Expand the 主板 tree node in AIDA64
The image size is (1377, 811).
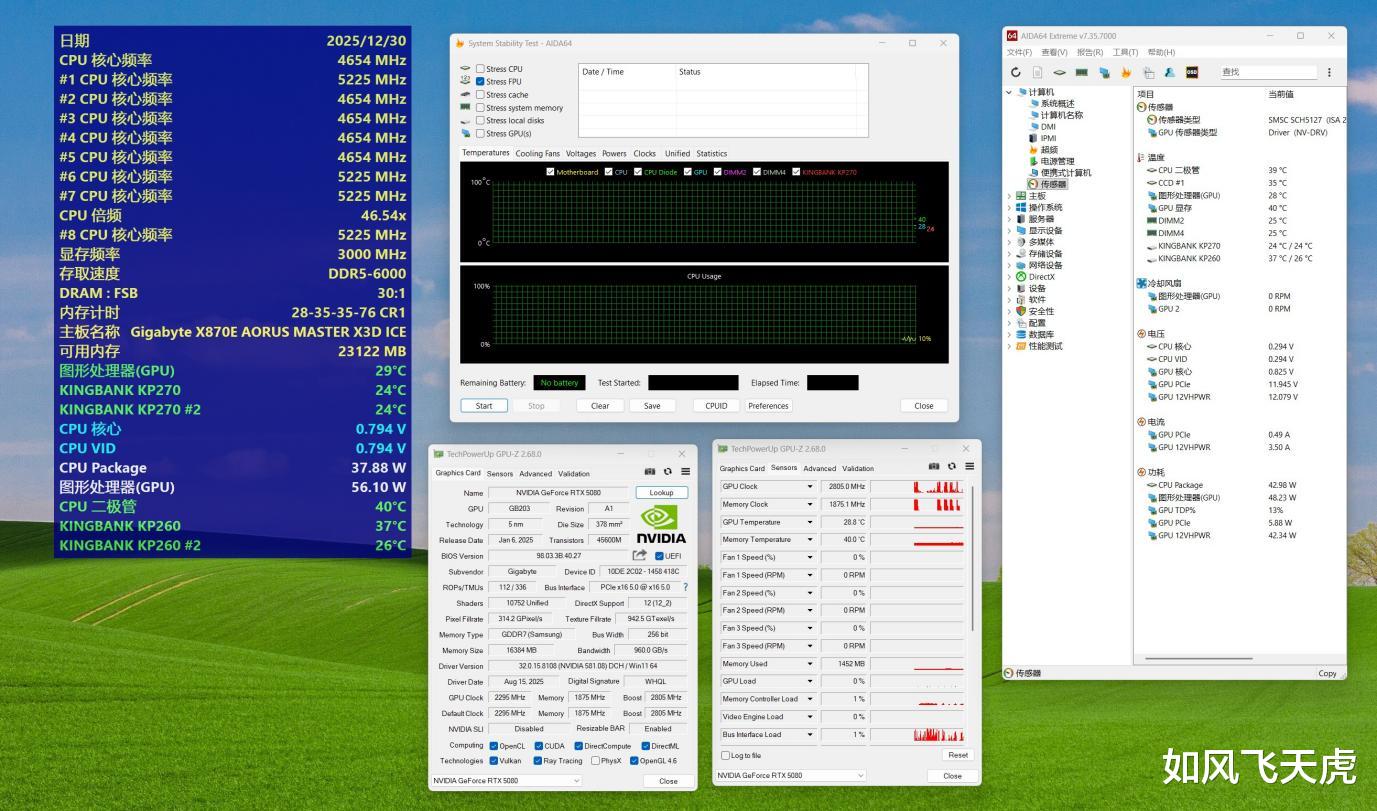click(1009, 196)
